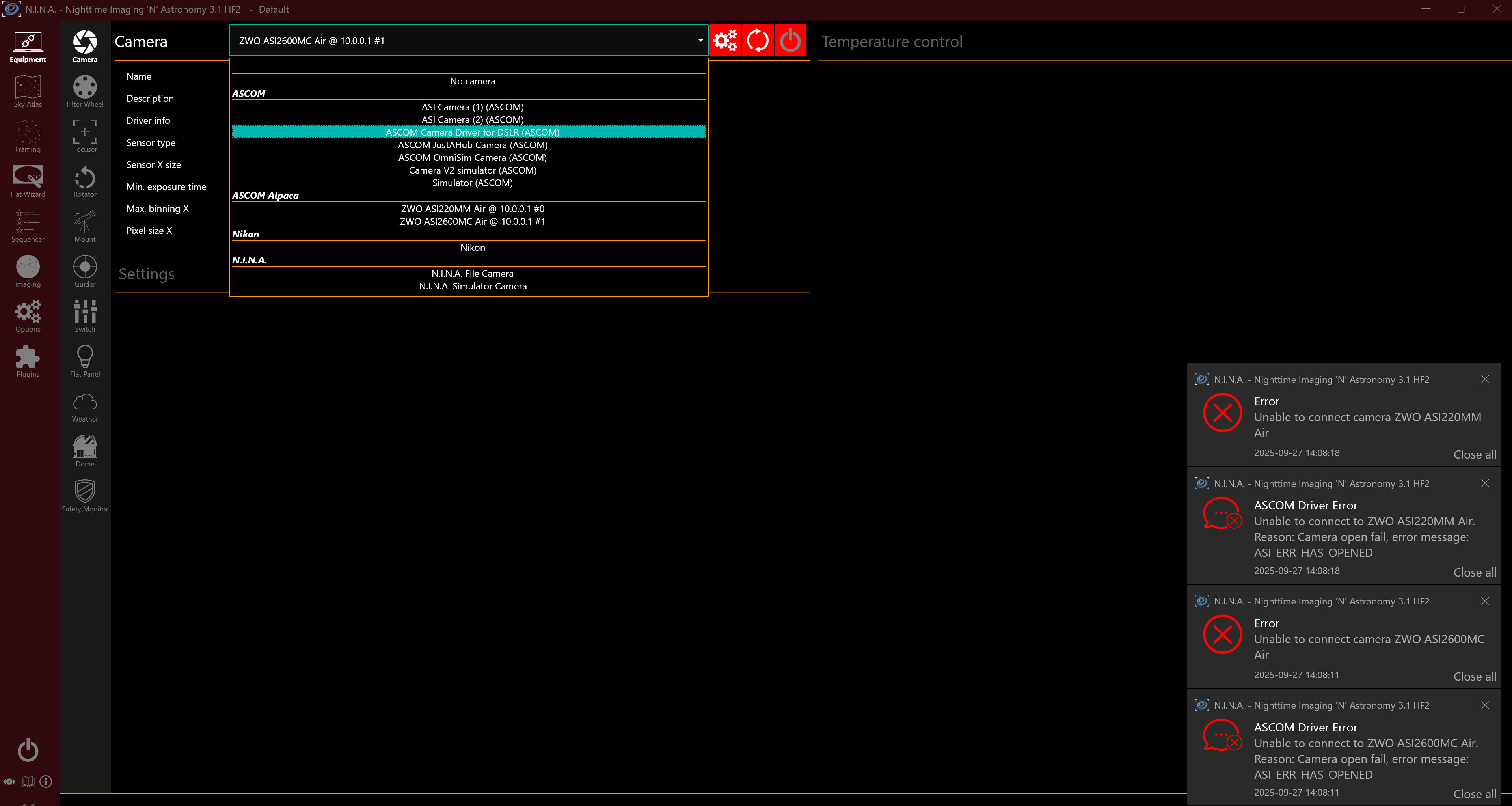1512x806 pixels.
Task: Choose ASCOM Camera Driver for DSLR
Action: pyautogui.click(x=472, y=132)
